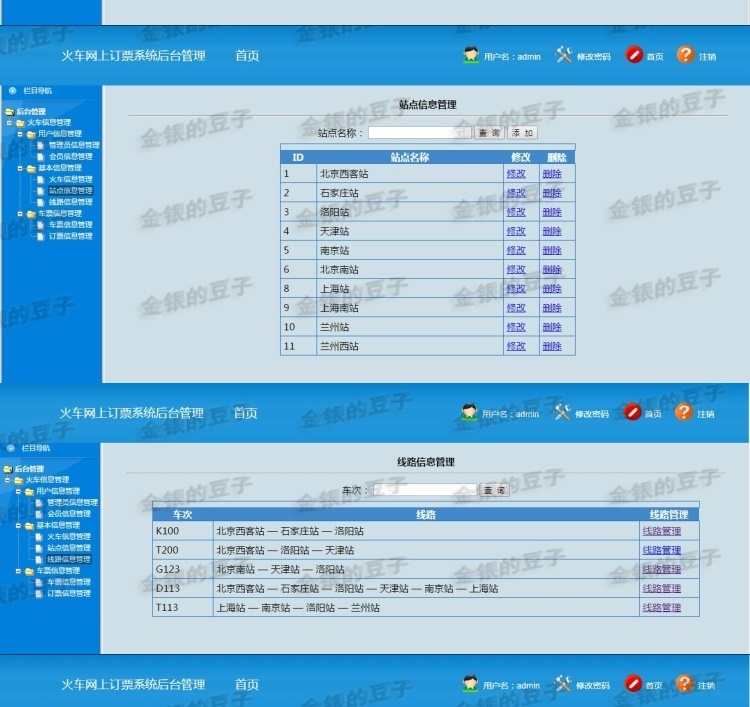
Task: Collapse the 基本信息管理 node in the station page sidebar
Action: coord(20,168)
